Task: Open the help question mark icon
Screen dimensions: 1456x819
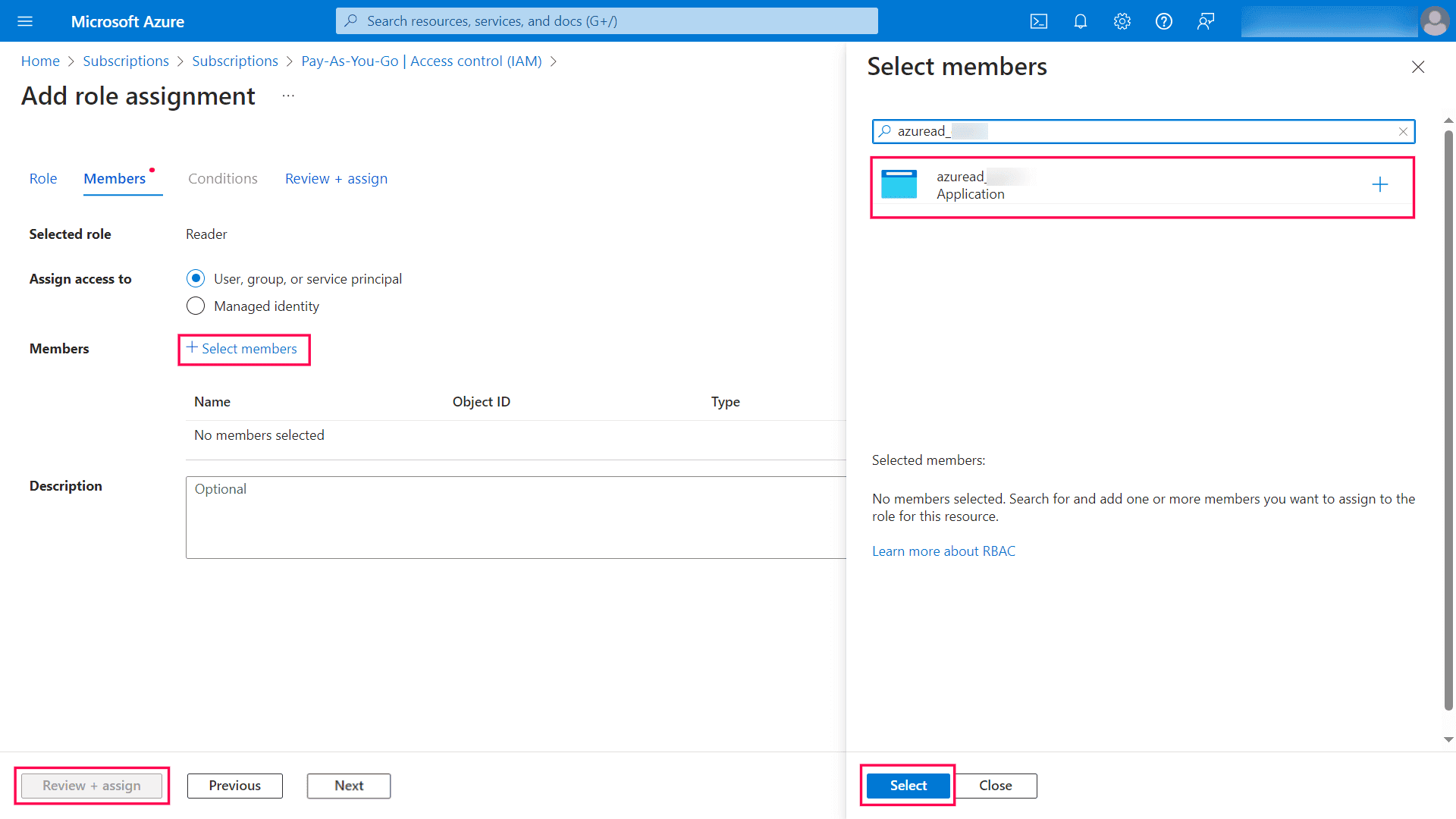Action: click(x=1163, y=20)
